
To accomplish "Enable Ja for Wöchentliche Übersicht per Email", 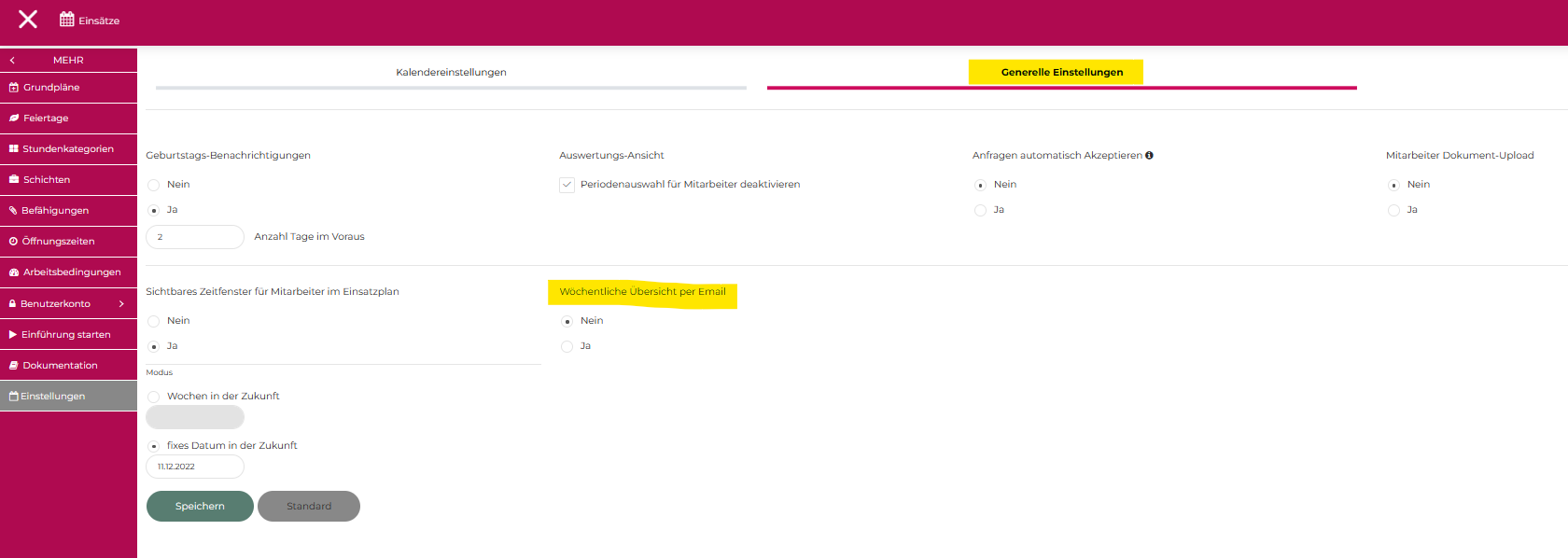I will point(567,346).
